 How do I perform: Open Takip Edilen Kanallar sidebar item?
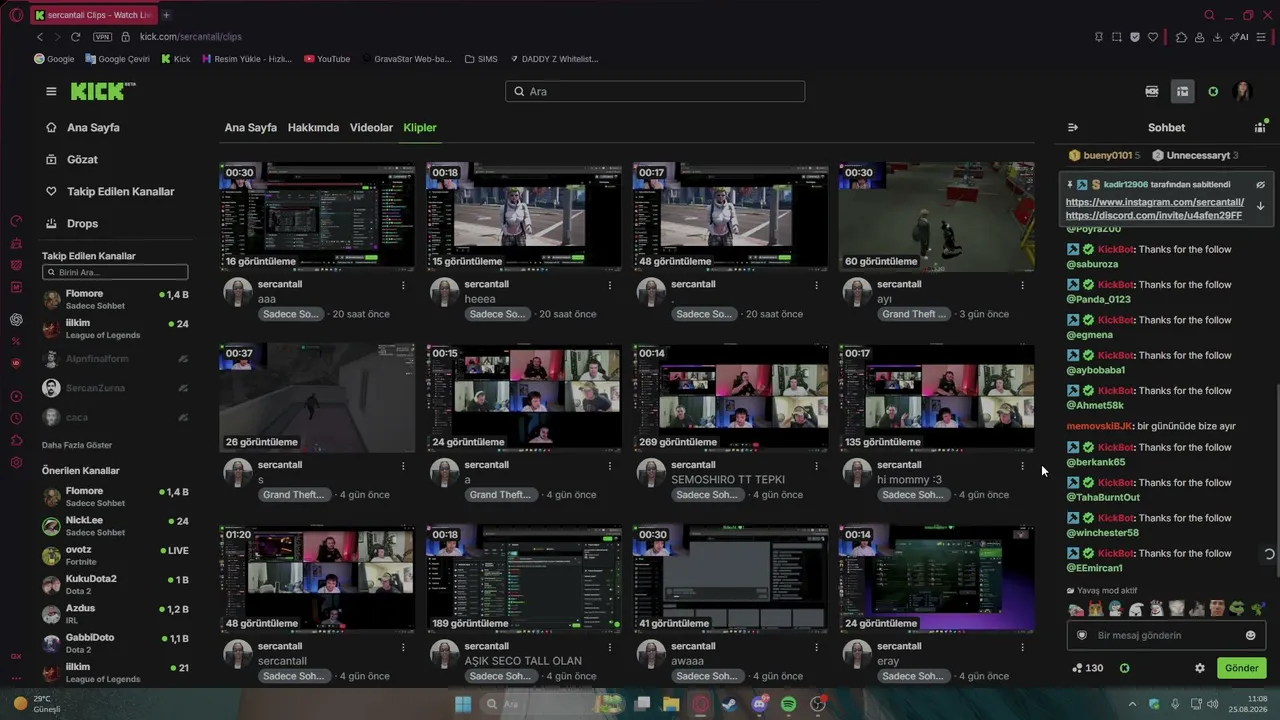(x=120, y=192)
